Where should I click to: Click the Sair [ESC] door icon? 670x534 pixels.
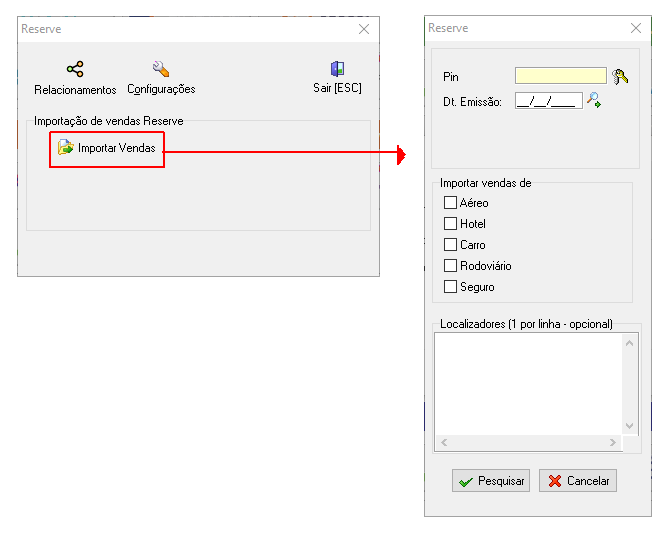coord(337,68)
